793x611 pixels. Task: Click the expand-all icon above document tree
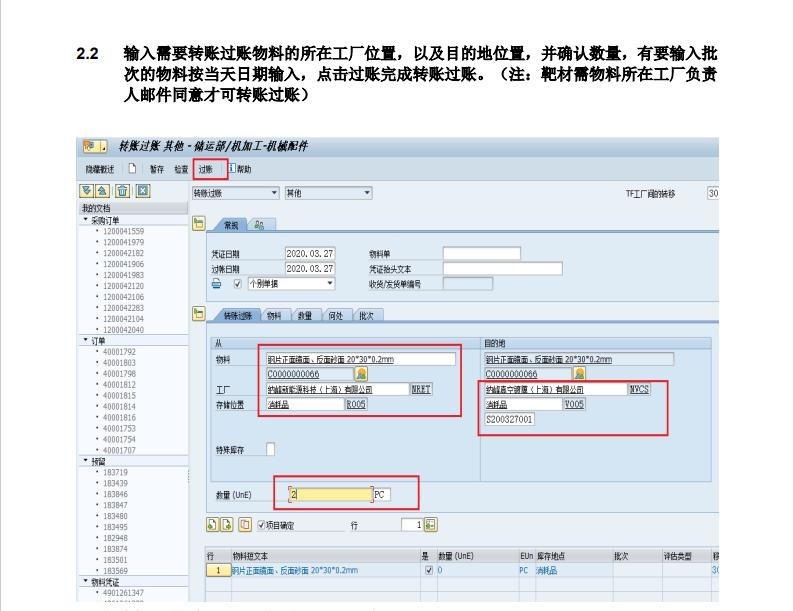pos(87,191)
